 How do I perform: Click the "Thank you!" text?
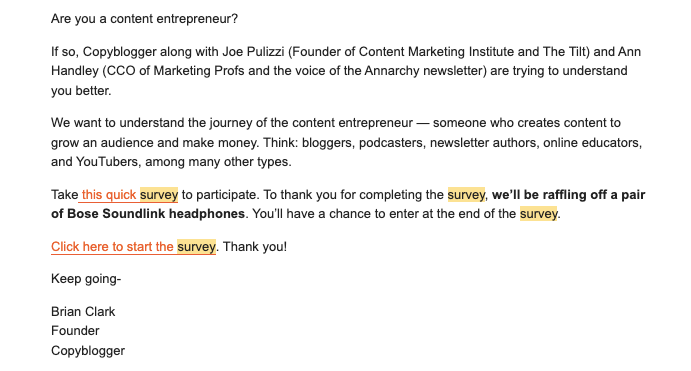[x=255, y=247]
